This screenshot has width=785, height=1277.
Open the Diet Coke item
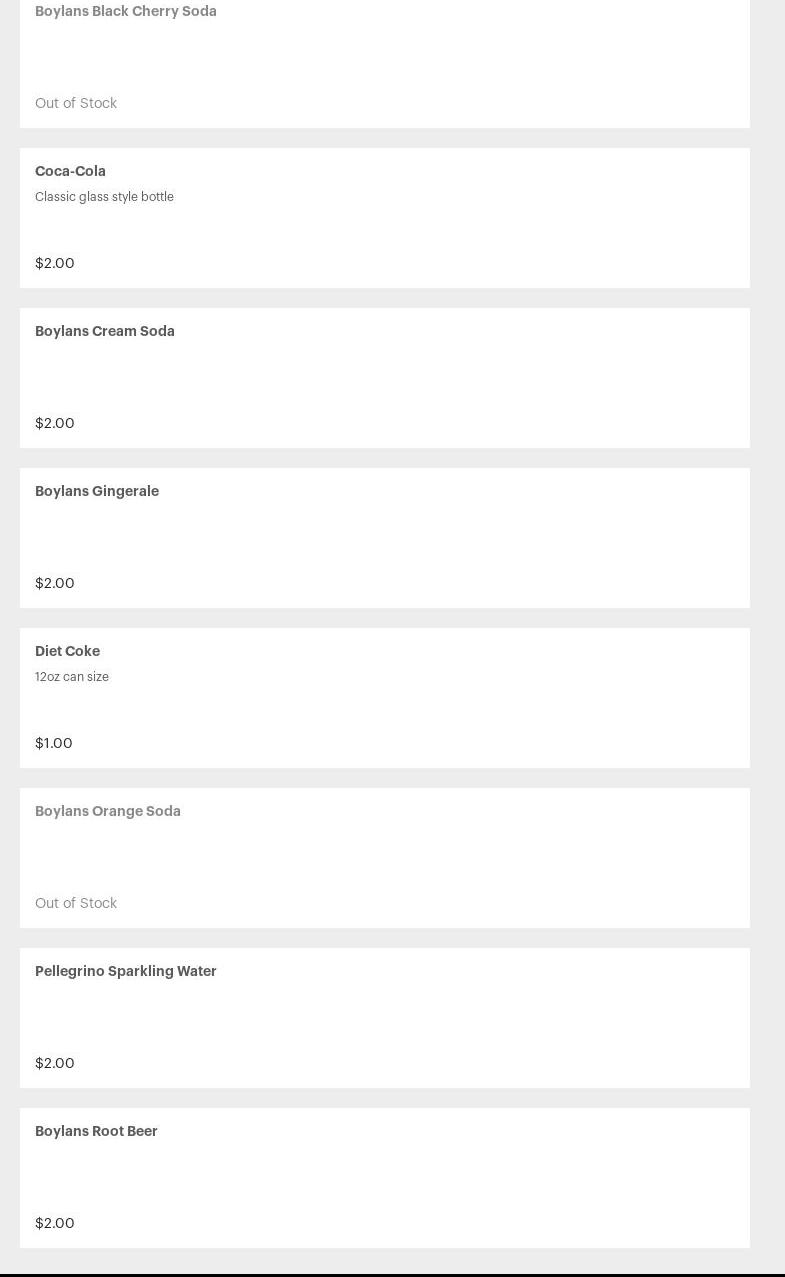(x=67, y=651)
